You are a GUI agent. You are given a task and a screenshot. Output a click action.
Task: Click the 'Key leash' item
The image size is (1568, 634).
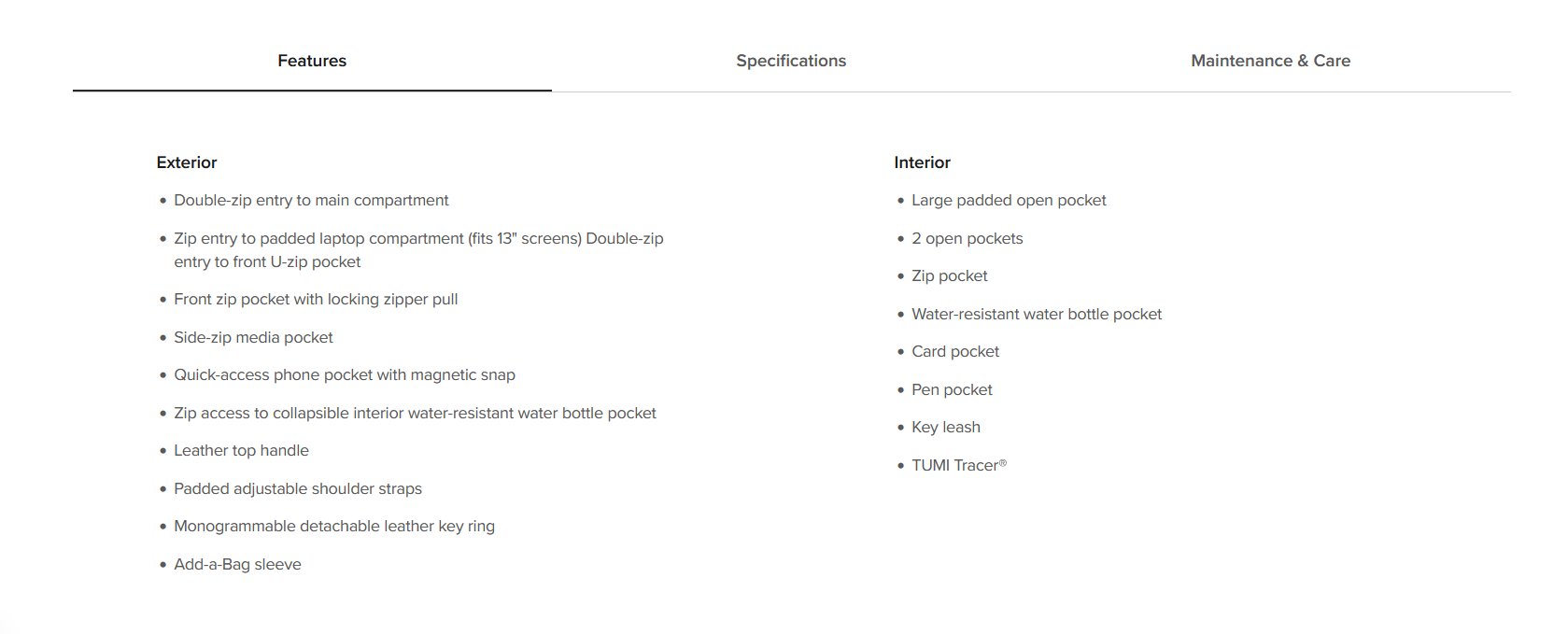click(946, 428)
